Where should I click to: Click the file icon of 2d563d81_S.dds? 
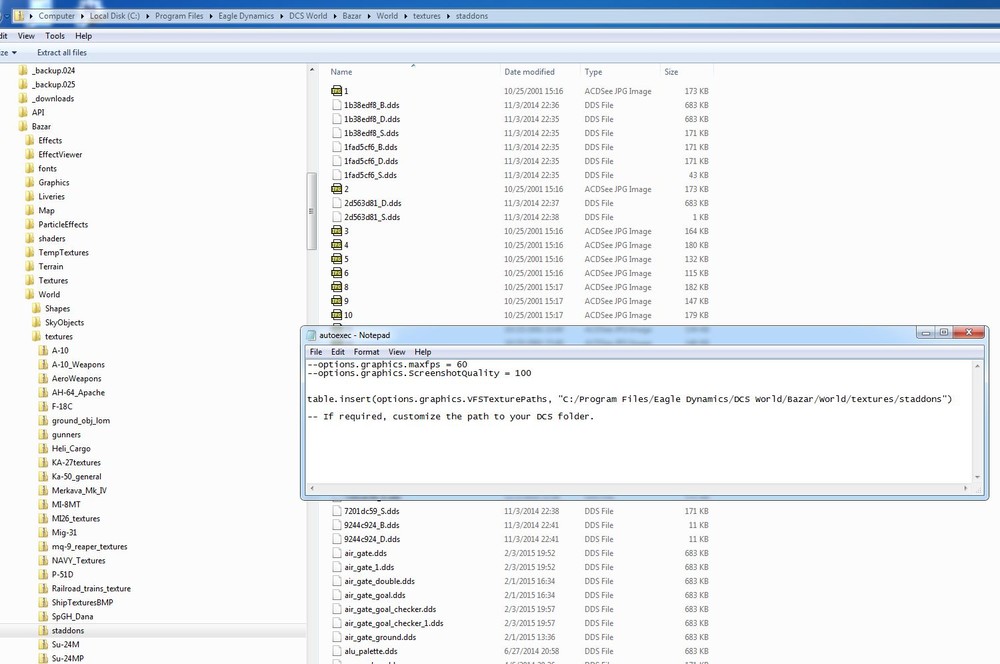point(337,217)
